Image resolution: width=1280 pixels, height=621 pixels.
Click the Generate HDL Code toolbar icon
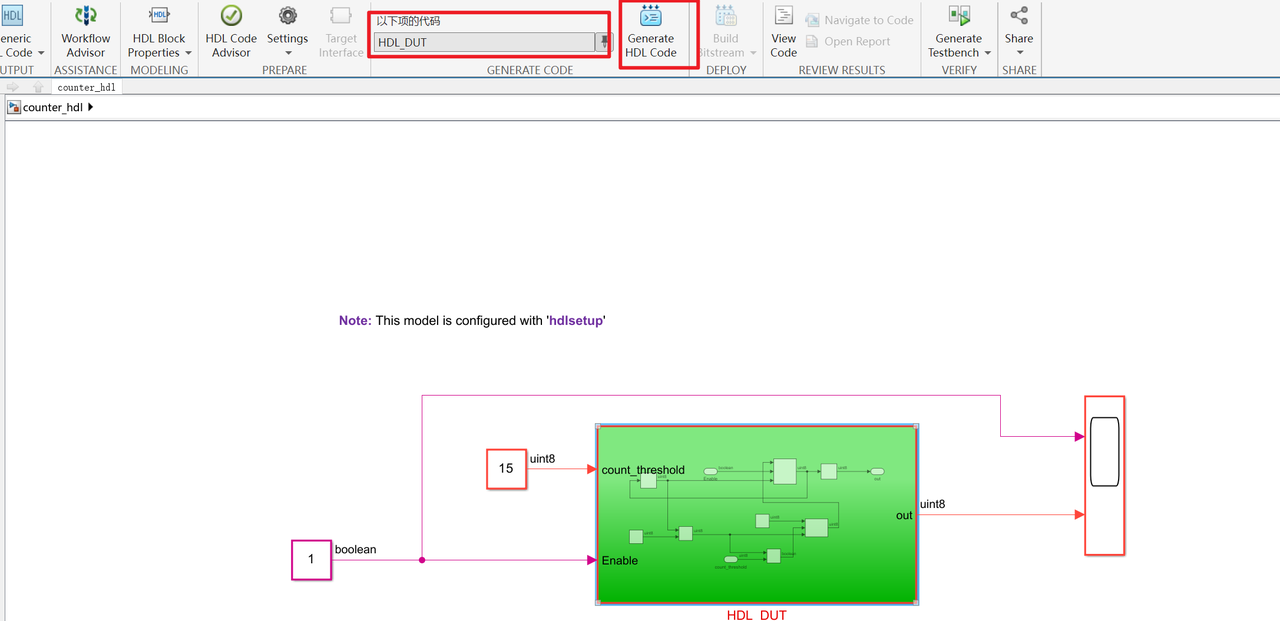point(651,33)
